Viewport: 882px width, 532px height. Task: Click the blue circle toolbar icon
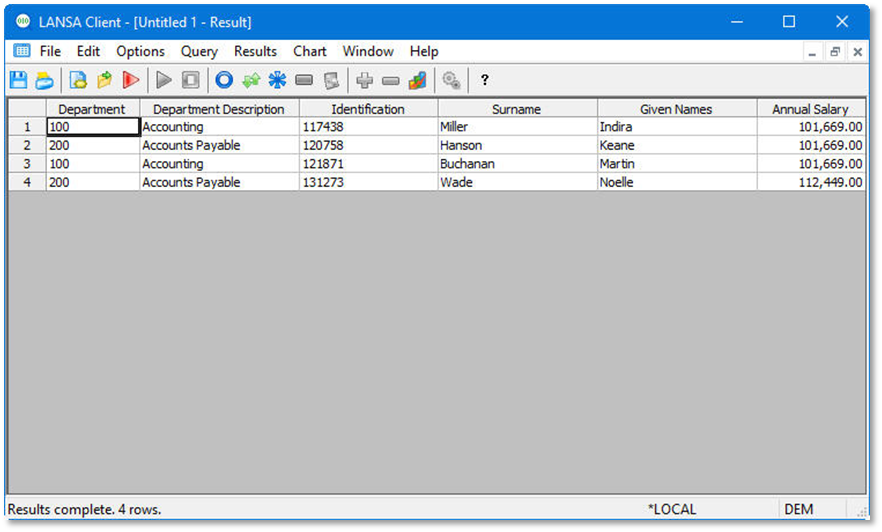coord(224,80)
